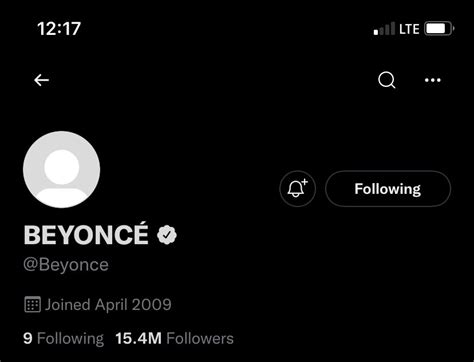Click the word Followers label
Image resolution: width=474 pixels, height=362 pixels.
point(200,339)
